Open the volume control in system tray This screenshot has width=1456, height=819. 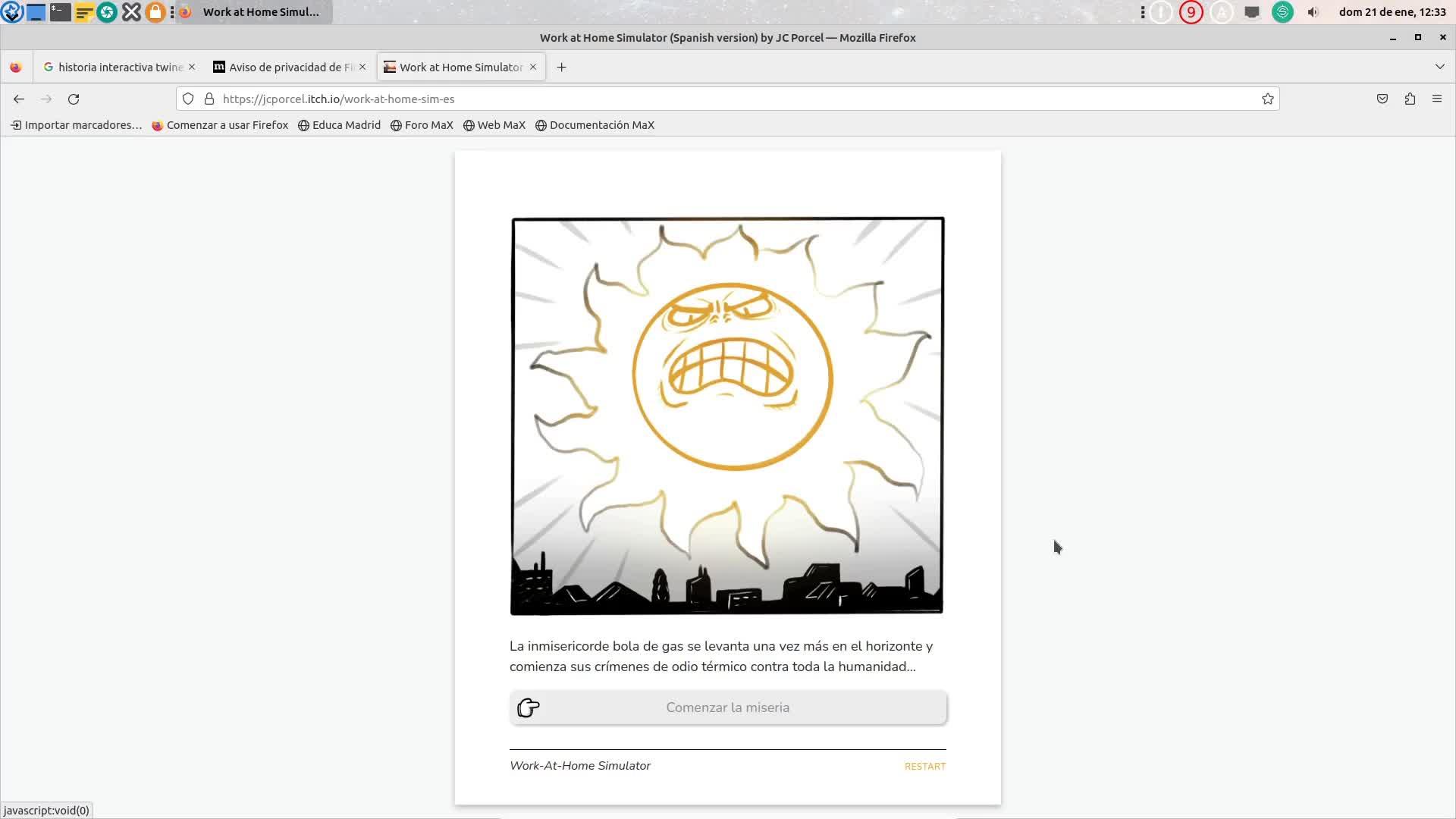[1313, 12]
